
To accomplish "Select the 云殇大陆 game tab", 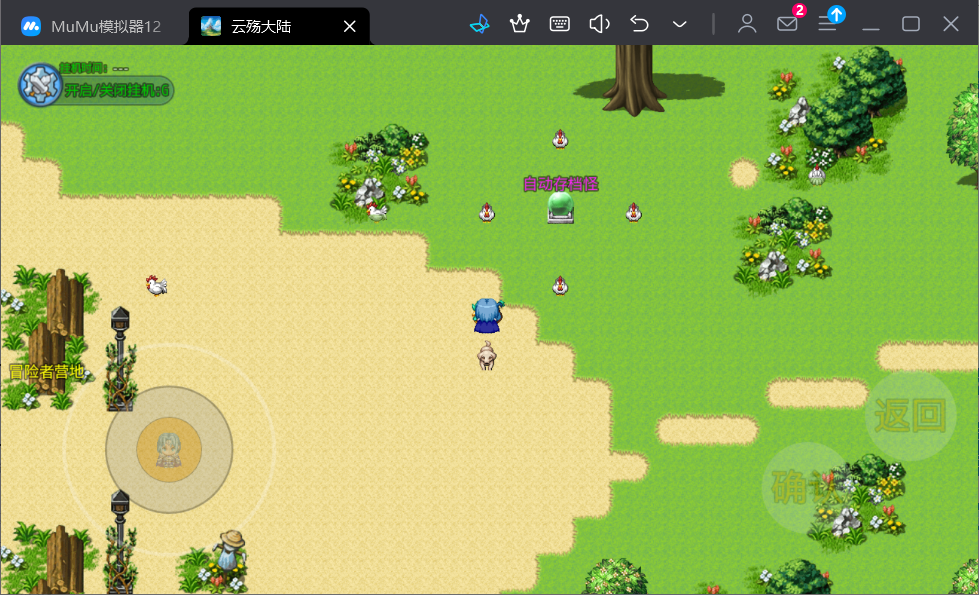I will [260, 26].
